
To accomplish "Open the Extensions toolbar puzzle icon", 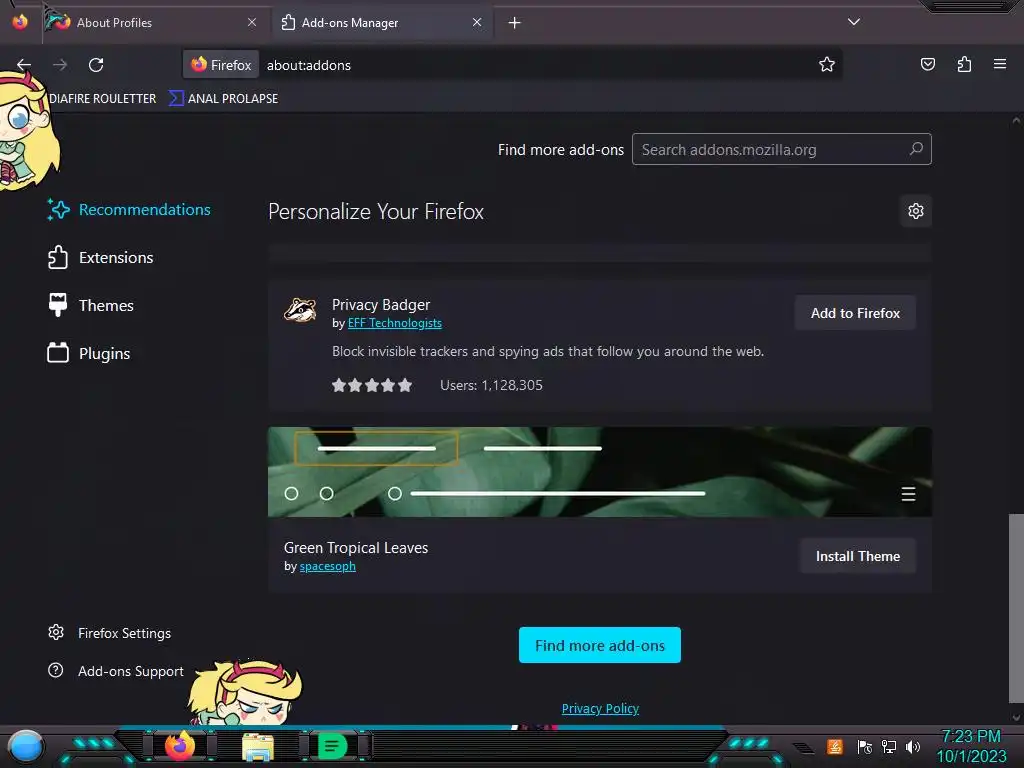I will coord(964,64).
